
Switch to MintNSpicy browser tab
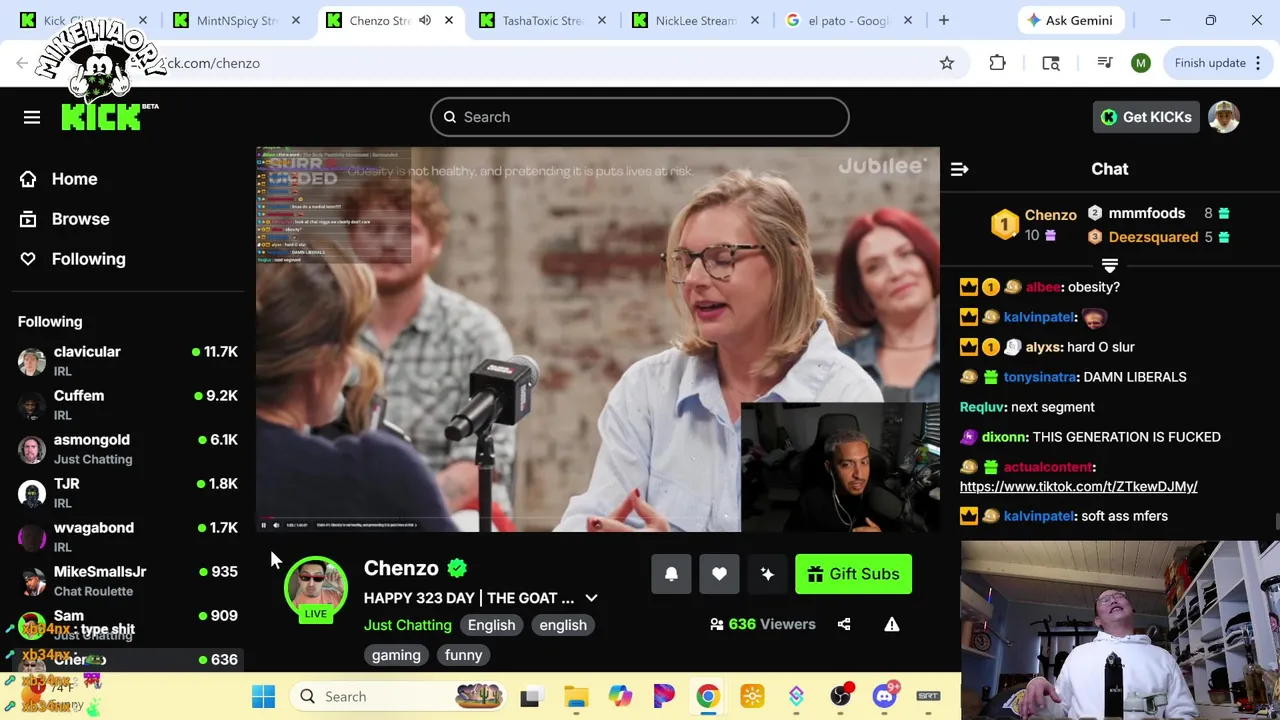(238, 20)
